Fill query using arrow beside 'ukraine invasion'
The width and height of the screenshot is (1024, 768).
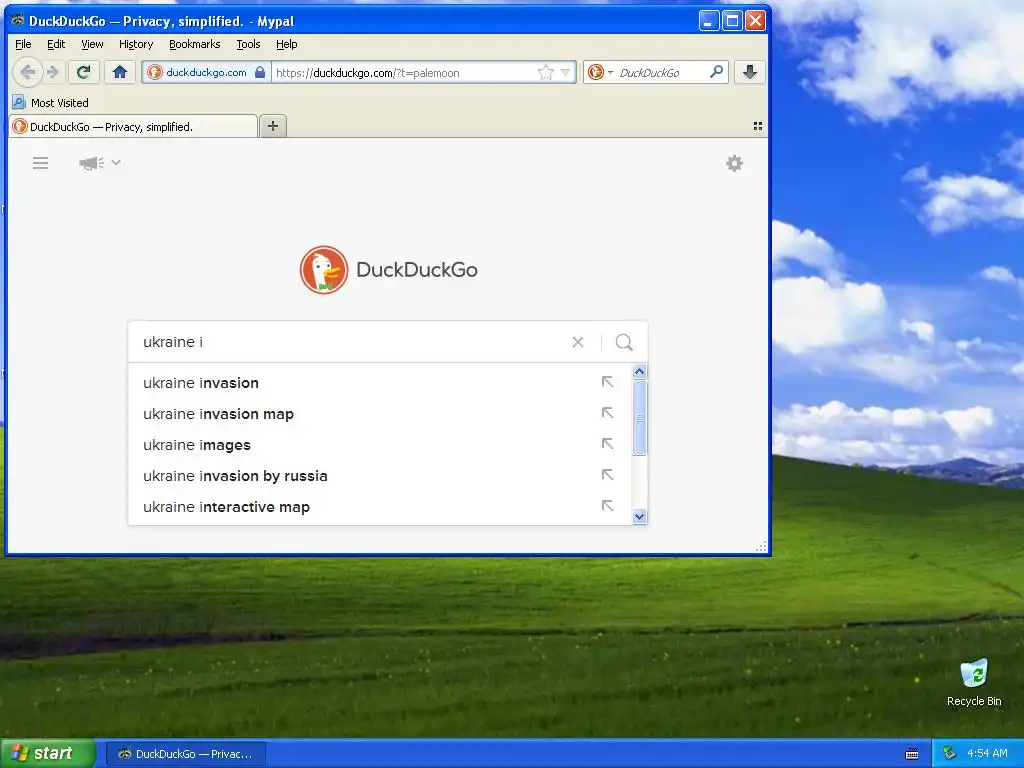point(607,382)
